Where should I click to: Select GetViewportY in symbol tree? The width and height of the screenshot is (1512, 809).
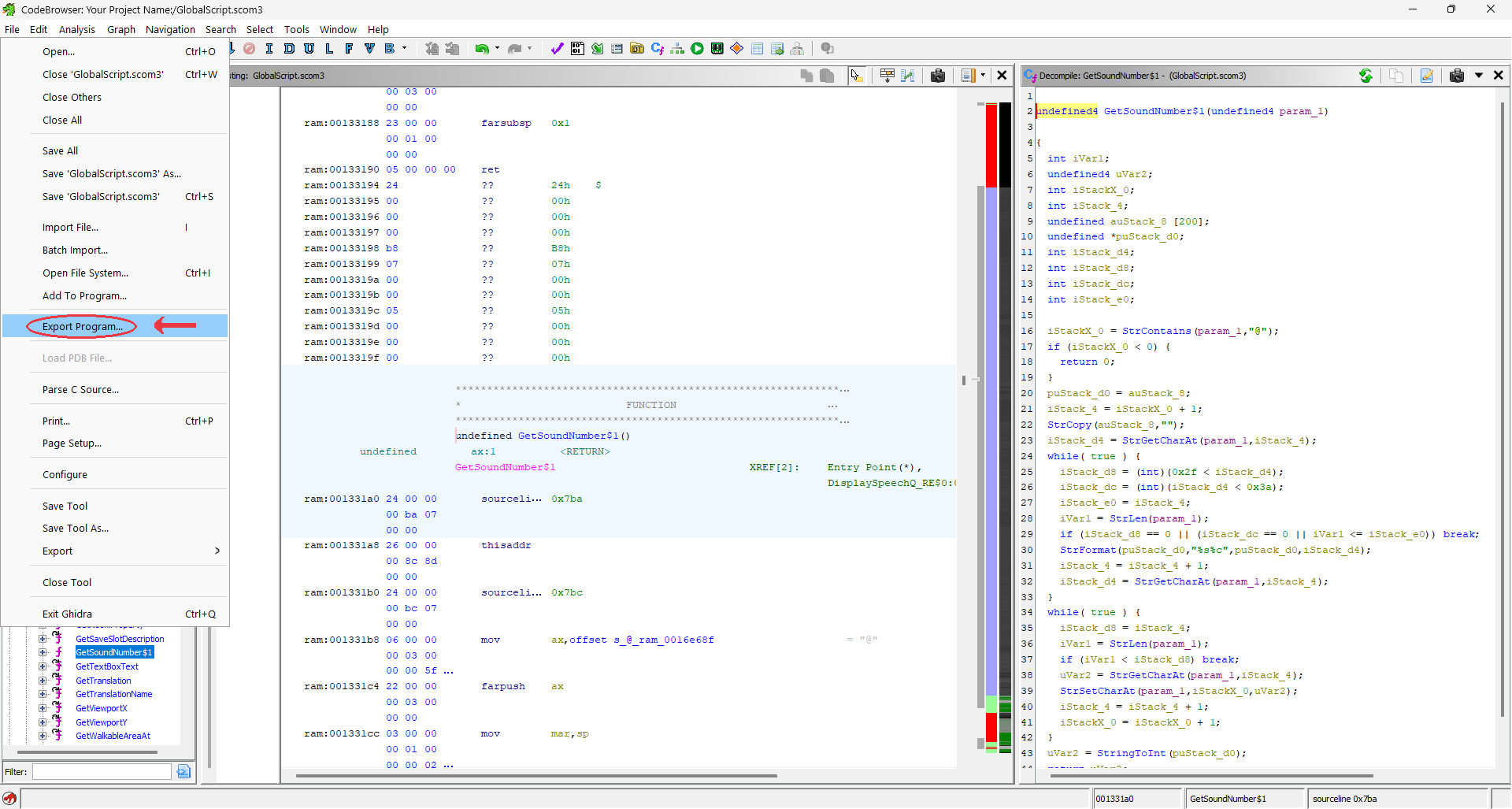[x=101, y=722]
